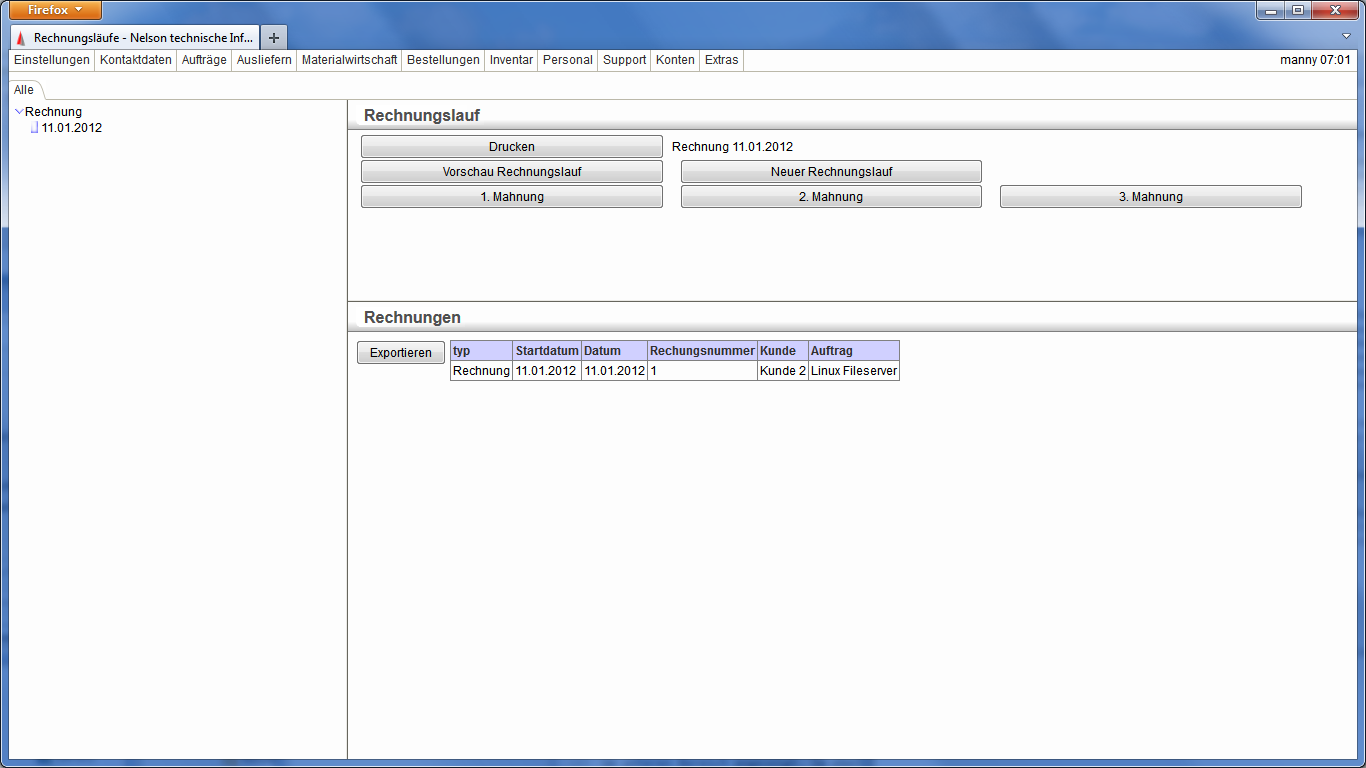Screen dimensions: 1366x768
Task: Open the Materialwirtschaft menu
Action: click(x=349, y=60)
